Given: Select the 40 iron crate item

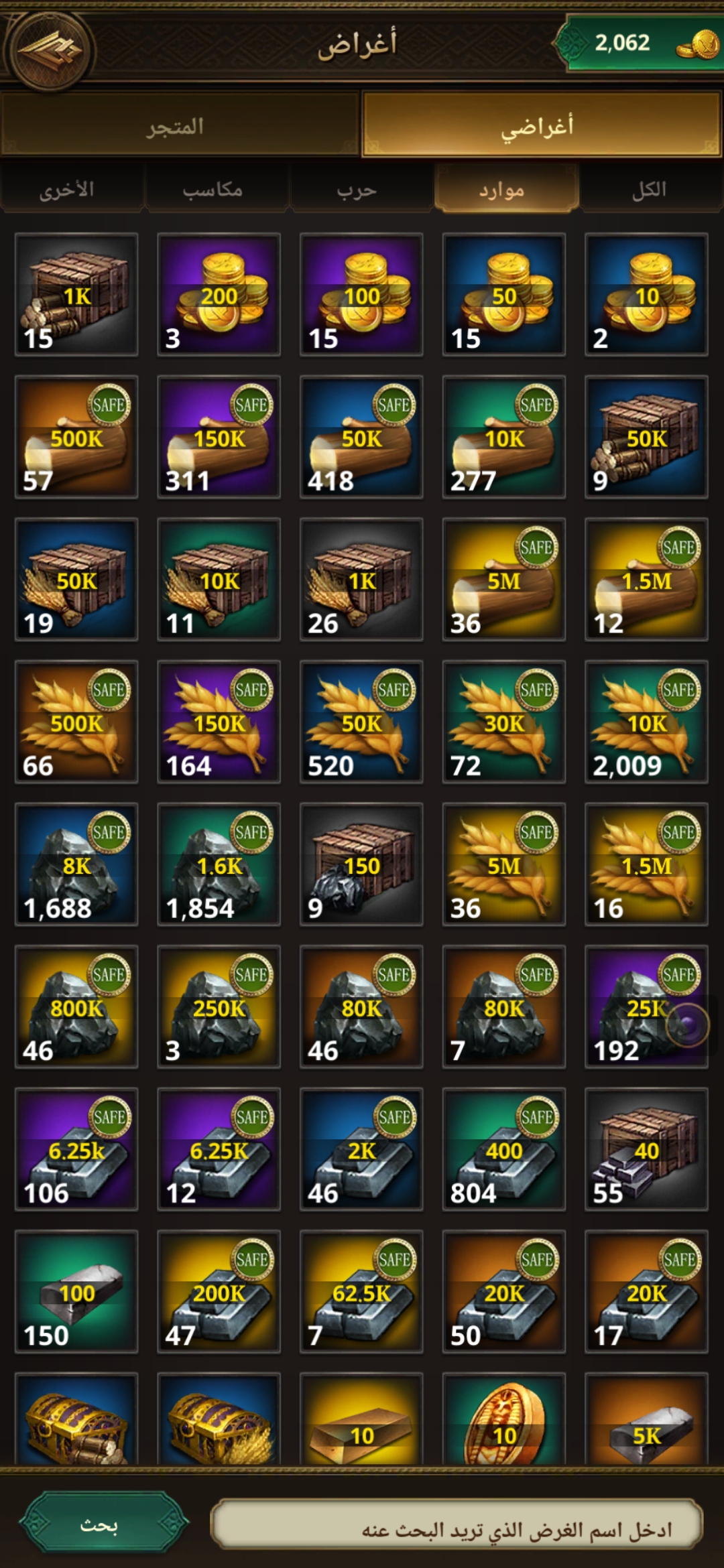Looking at the screenshot, I should tap(646, 1149).
